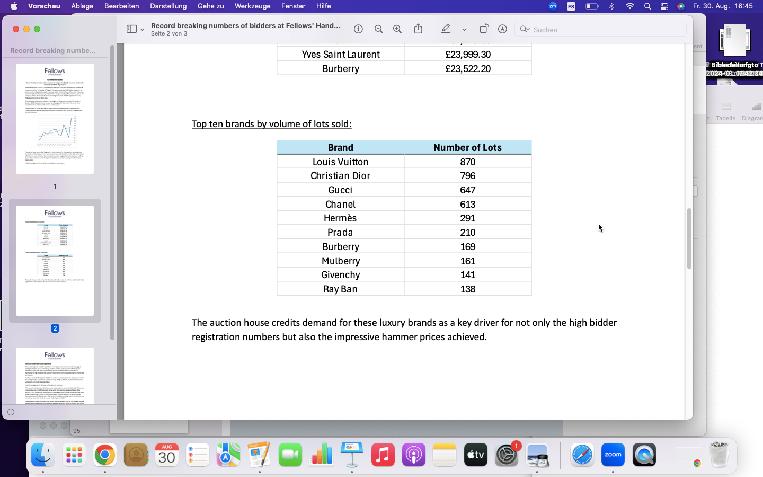
Task: Open Google Chrome from the dock
Action: (x=105, y=455)
